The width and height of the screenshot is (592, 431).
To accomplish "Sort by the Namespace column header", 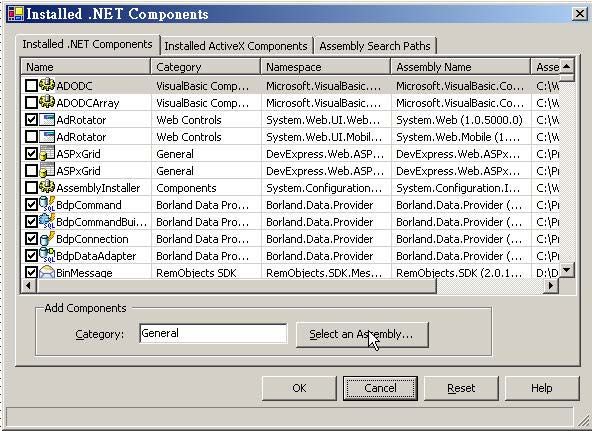I will (325, 67).
